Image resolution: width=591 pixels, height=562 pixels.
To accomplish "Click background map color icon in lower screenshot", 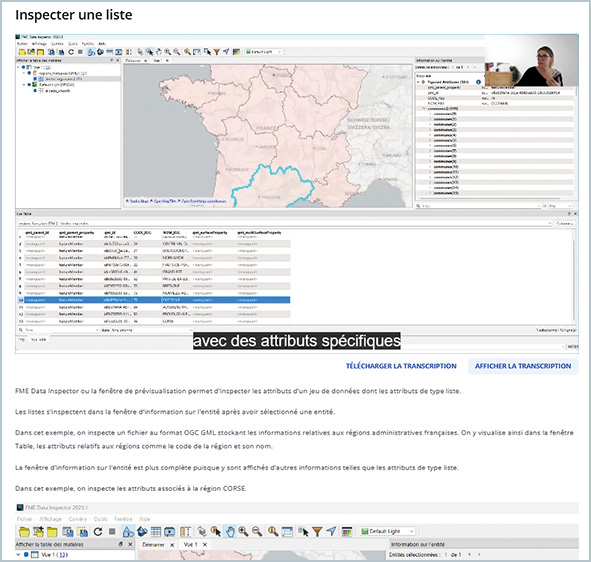I will click(347, 532).
